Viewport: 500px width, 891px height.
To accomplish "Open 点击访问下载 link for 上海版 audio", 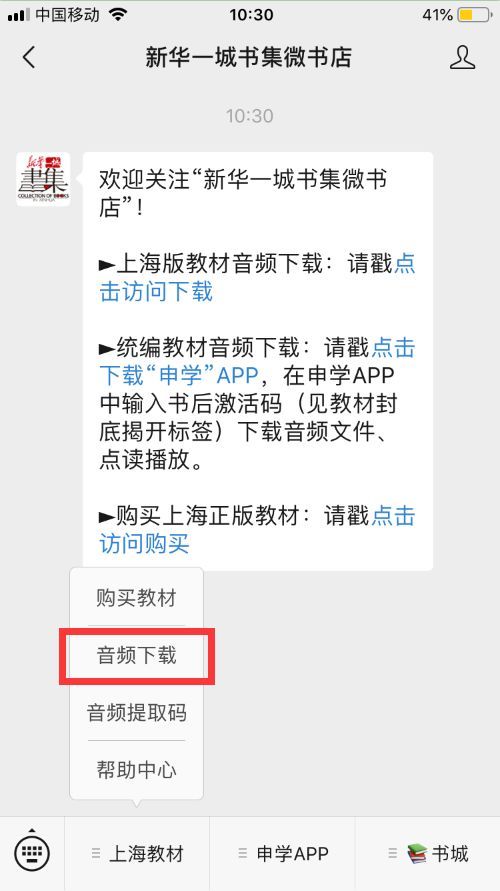I will tap(257, 278).
